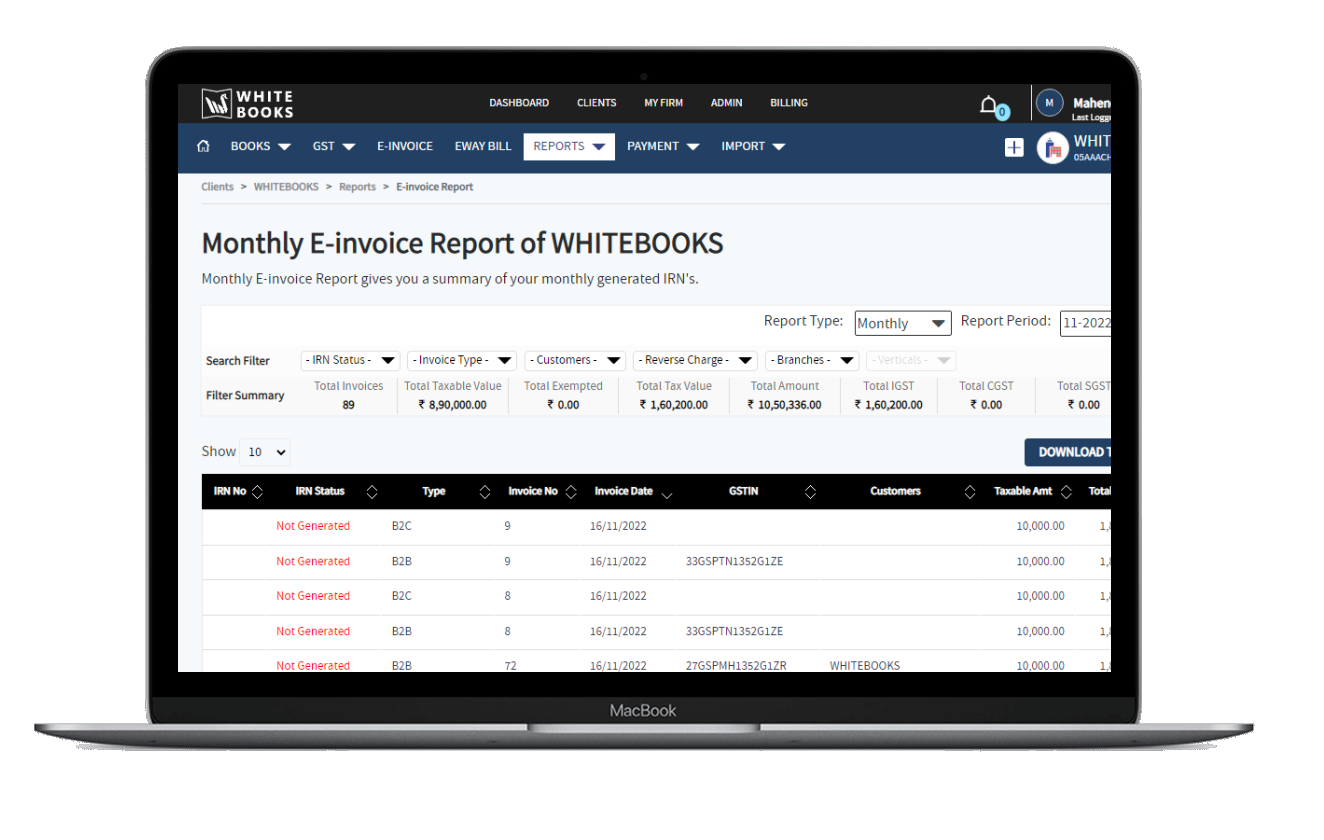
Task: Expand the Reverse Charge filter dropdown
Action: click(695, 361)
